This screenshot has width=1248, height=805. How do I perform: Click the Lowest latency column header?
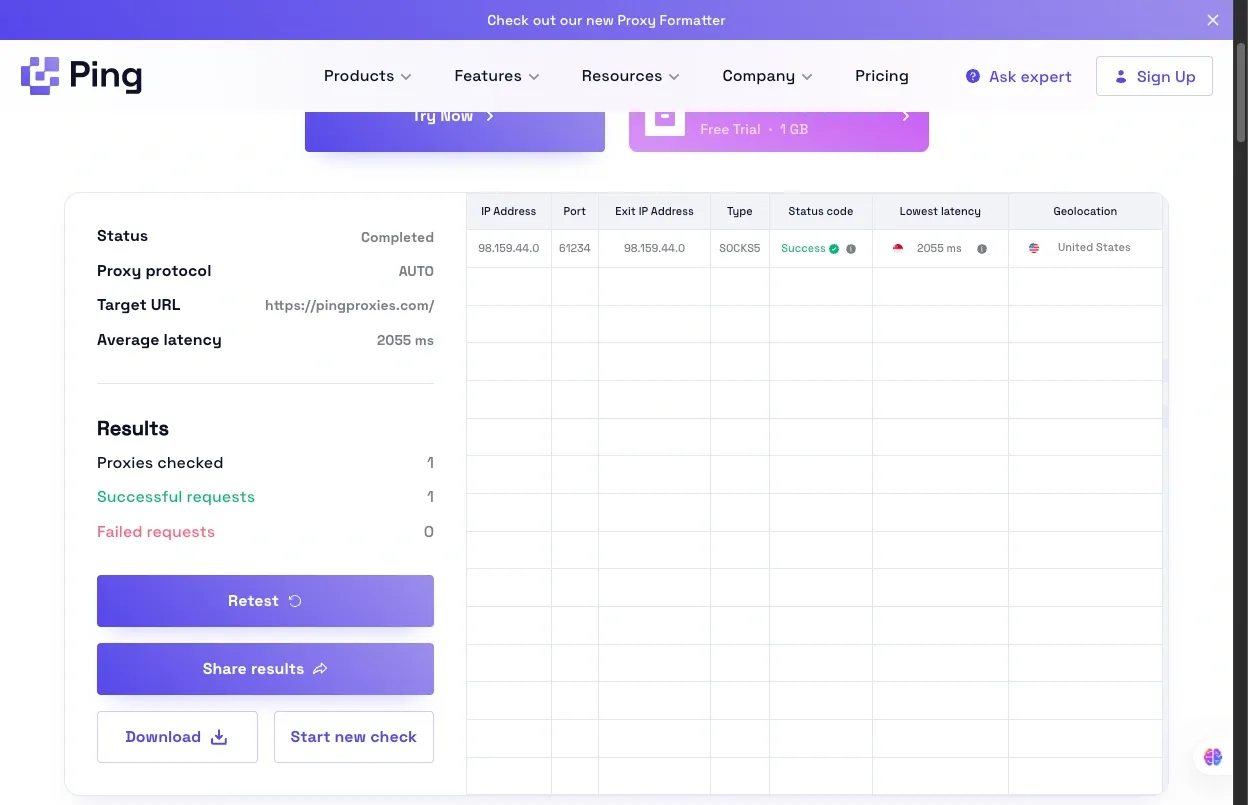coord(939,211)
